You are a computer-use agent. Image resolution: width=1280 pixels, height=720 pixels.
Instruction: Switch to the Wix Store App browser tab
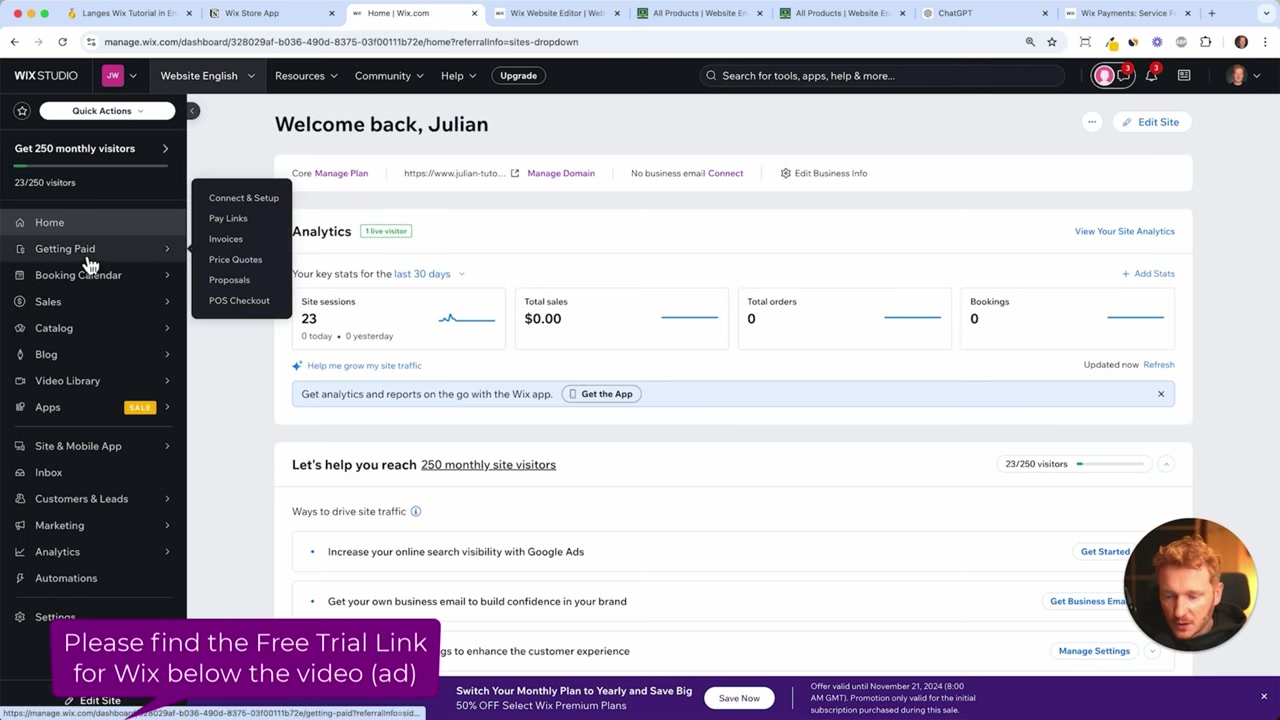270,13
